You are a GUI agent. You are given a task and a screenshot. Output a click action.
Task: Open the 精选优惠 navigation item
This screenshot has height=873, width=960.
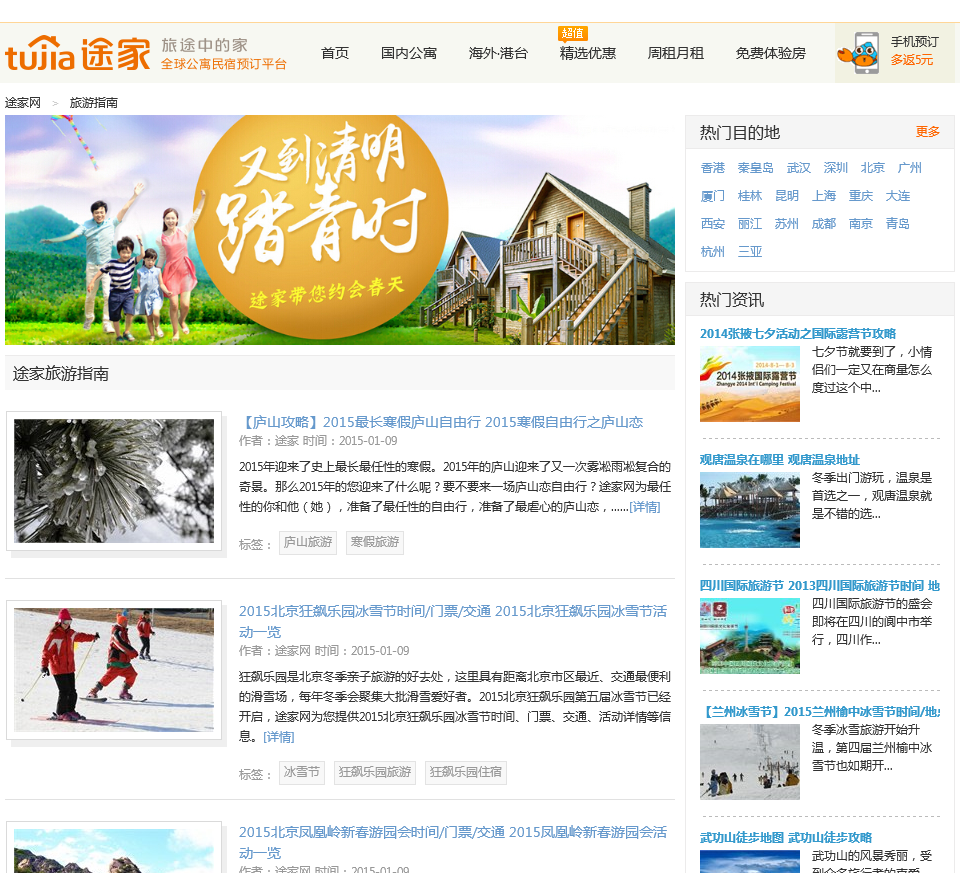pos(588,53)
